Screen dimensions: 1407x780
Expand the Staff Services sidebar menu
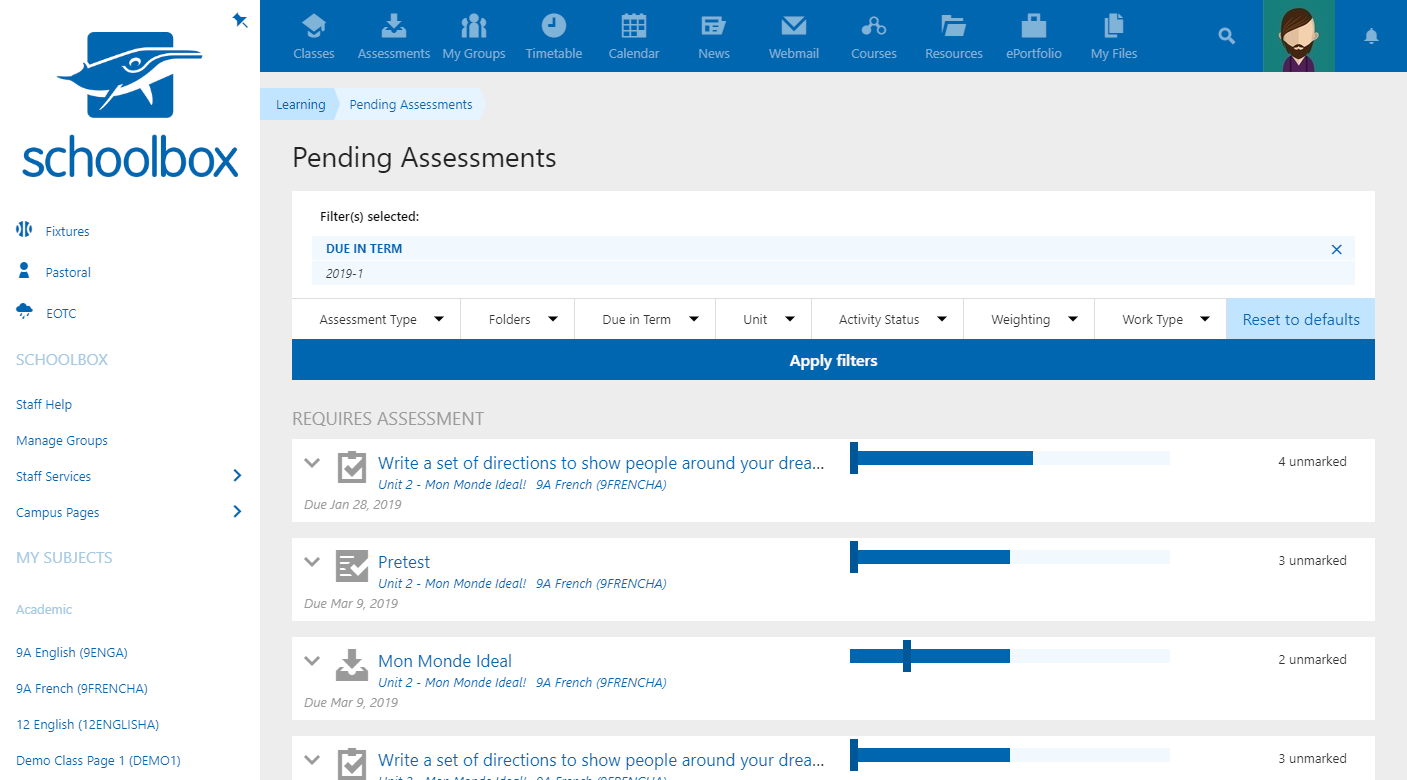(x=237, y=476)
